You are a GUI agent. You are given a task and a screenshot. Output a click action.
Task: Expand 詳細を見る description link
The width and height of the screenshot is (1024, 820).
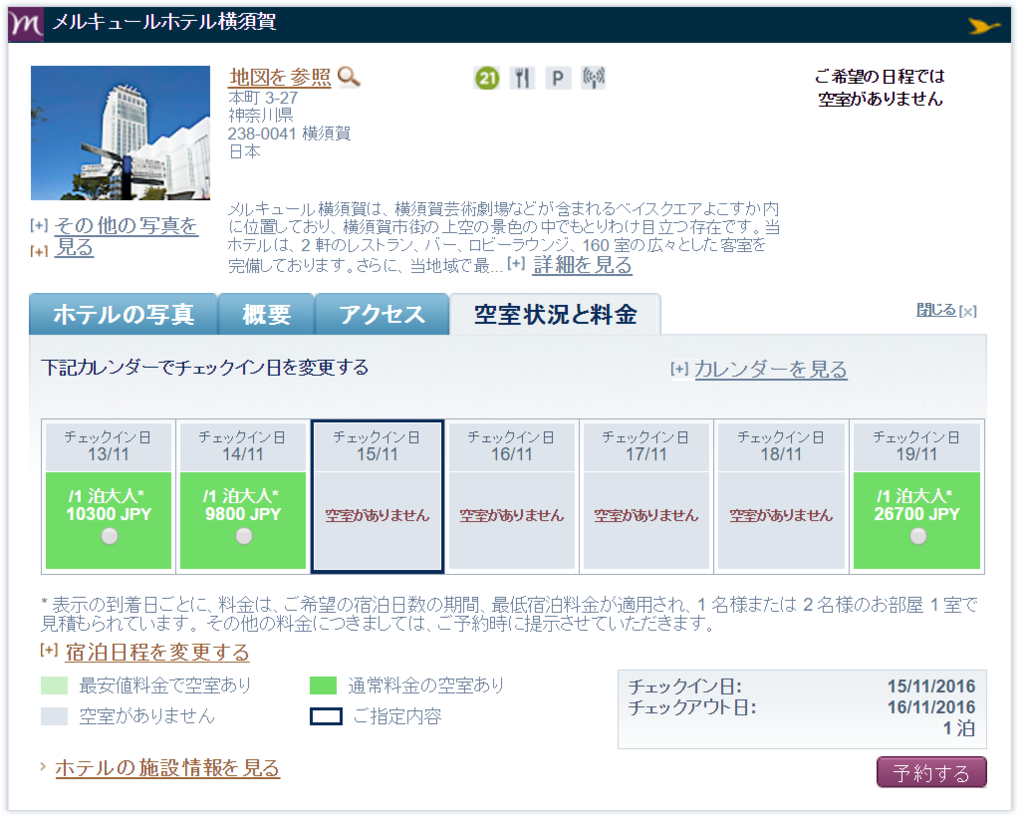582,264
